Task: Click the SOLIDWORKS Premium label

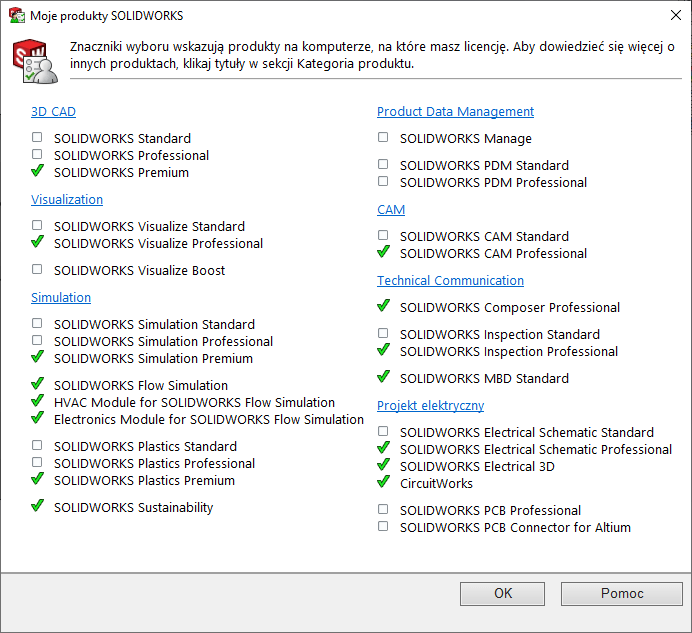Action: (x=121, y=173)
